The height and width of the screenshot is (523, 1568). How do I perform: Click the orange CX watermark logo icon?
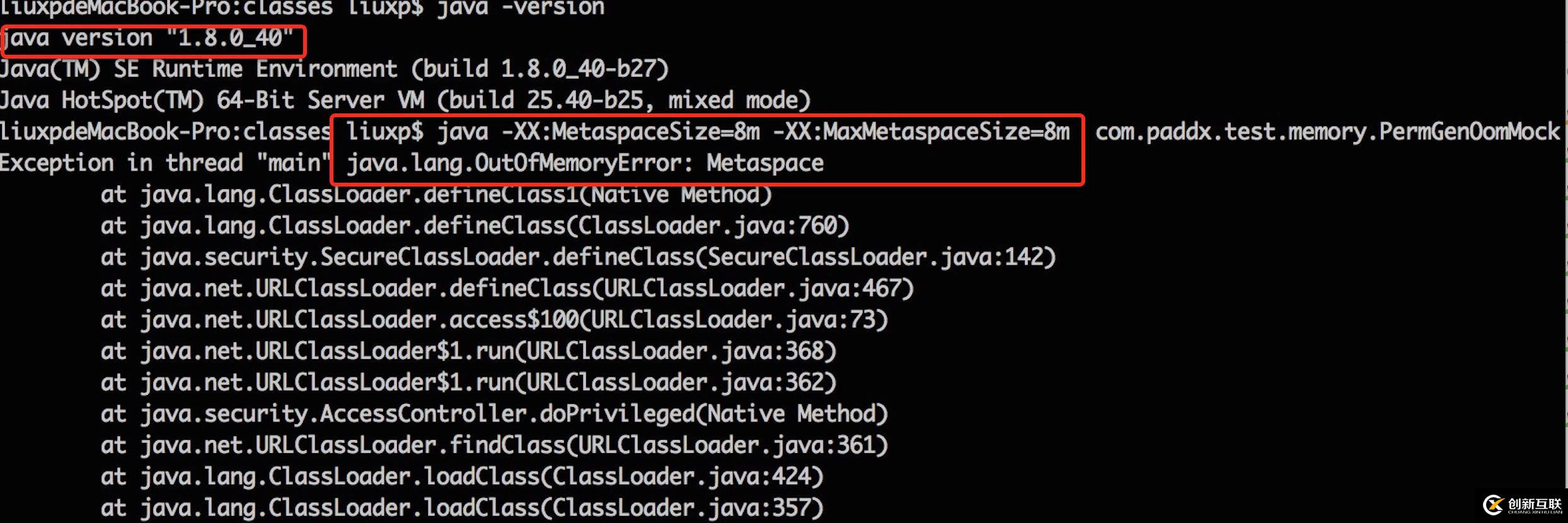click(x=1494, y=505)
